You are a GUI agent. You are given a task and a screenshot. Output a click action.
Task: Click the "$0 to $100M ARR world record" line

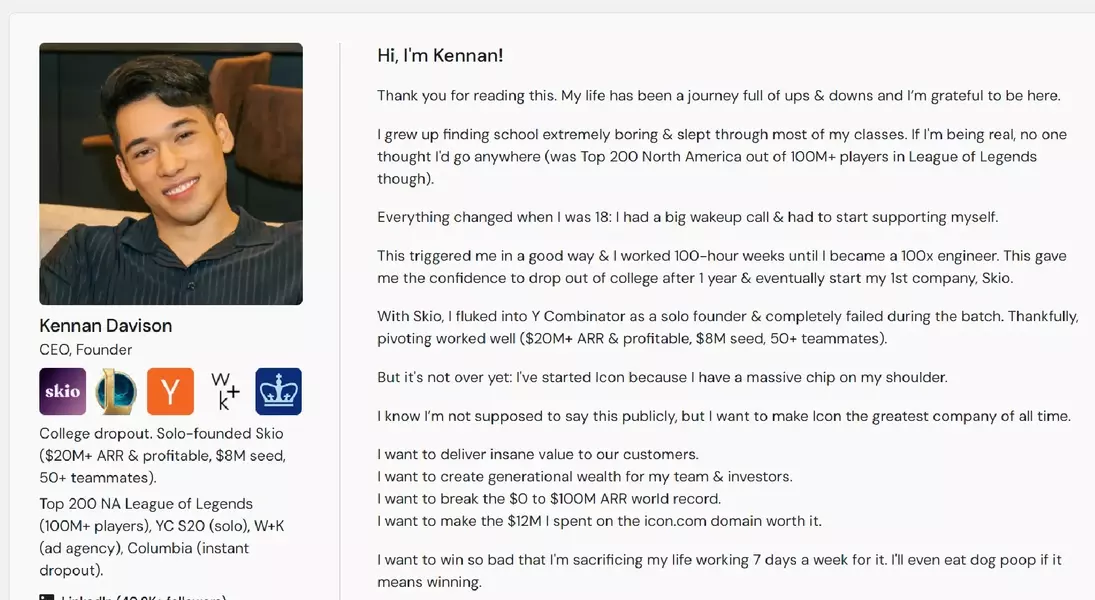(x=549, y=498)
